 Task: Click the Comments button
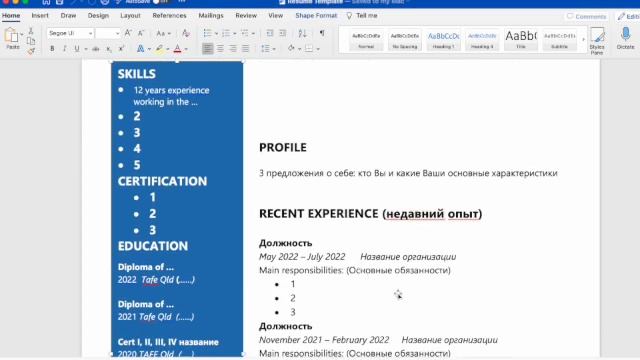pos(587,16)
